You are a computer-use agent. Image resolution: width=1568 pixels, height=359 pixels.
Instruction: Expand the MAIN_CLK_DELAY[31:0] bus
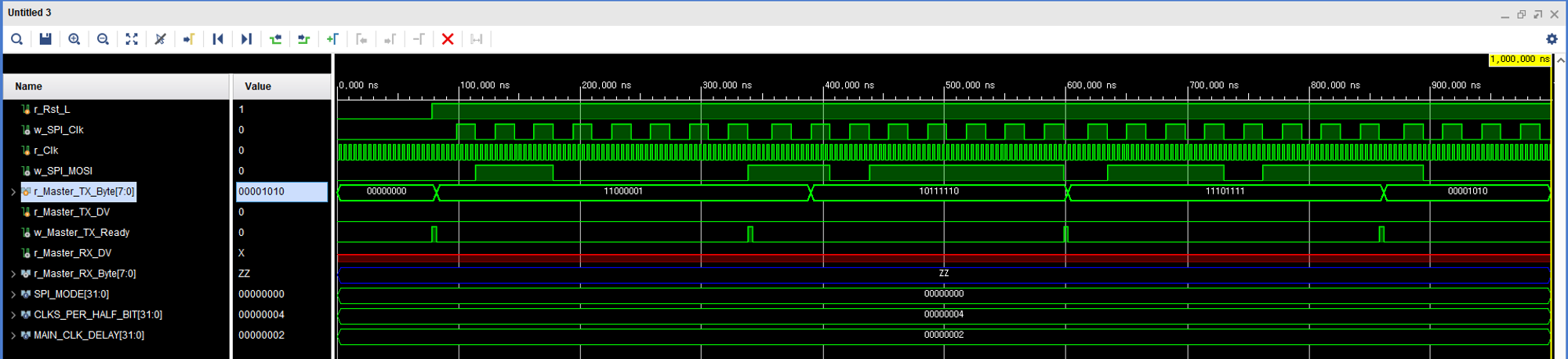click(13, 335)
